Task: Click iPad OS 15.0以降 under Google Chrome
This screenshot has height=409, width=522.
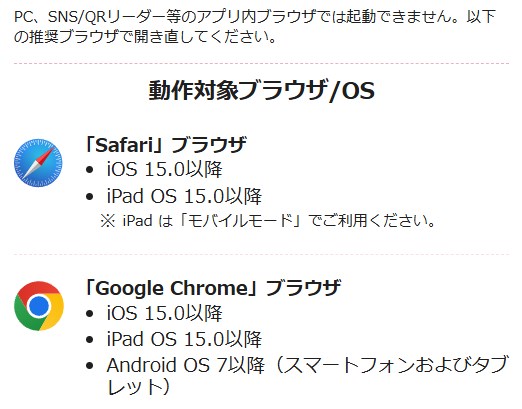Action: [x=184, y=339]
